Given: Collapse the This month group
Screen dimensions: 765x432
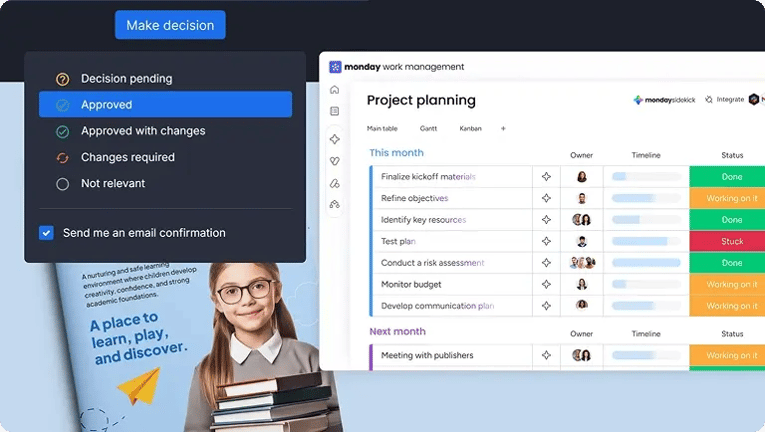Looking at the screenshot, I should pos(396,153).
